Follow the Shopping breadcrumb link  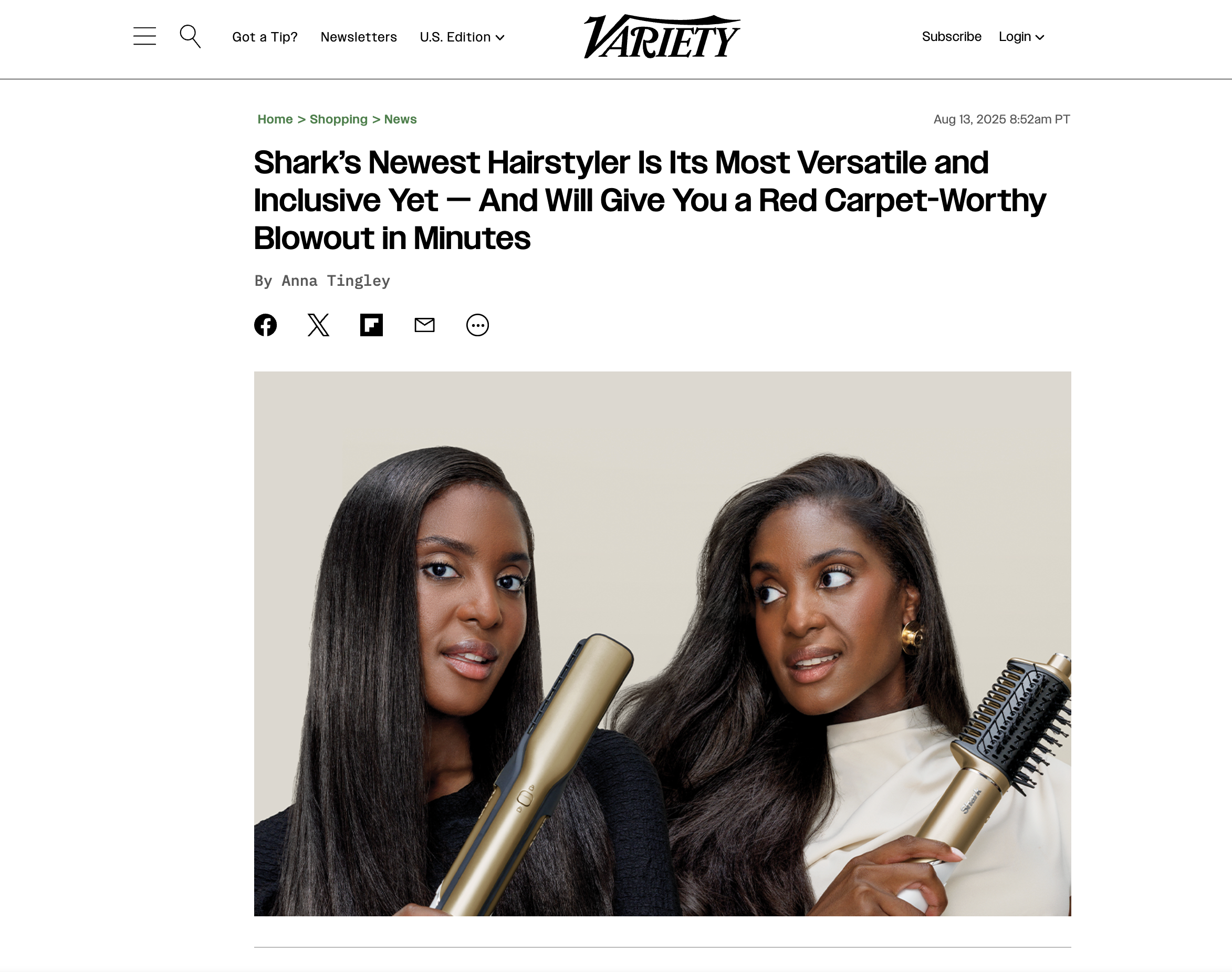pyautogui.click(x=338, y=119)
